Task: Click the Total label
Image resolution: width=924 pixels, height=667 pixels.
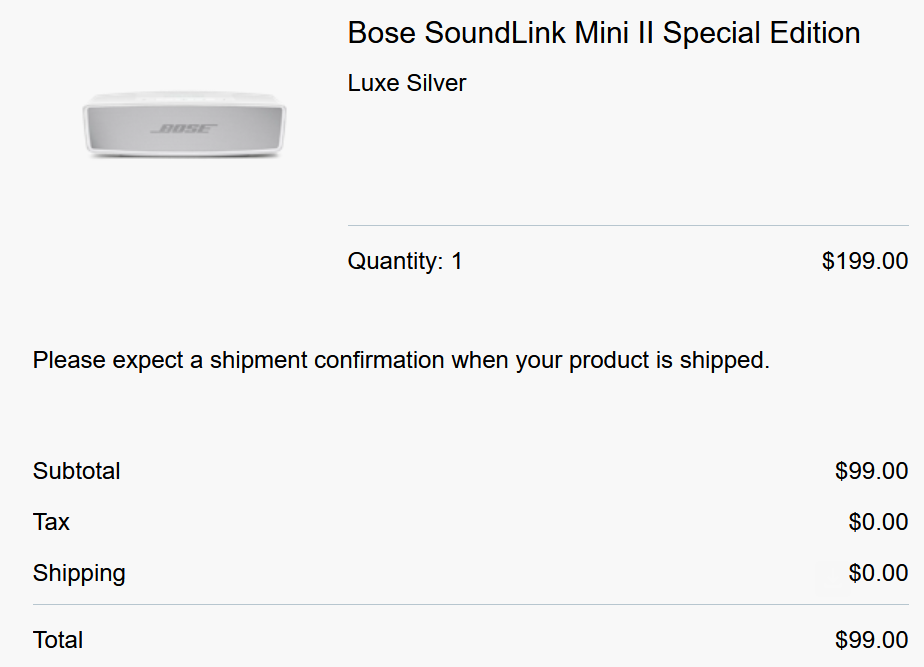Action: [58, 640]
